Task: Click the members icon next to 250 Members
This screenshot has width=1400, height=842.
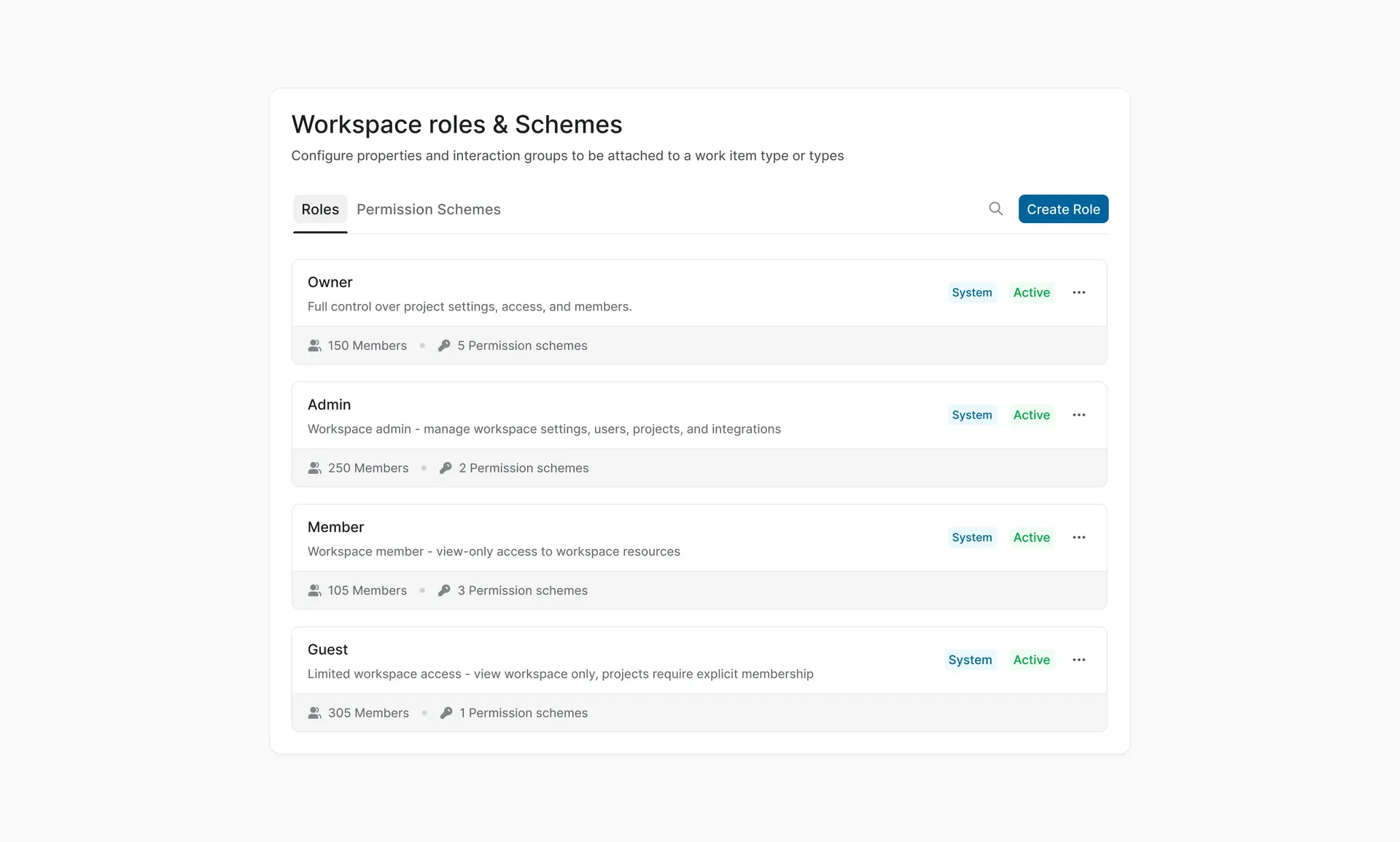Action: tap(314, 468)
